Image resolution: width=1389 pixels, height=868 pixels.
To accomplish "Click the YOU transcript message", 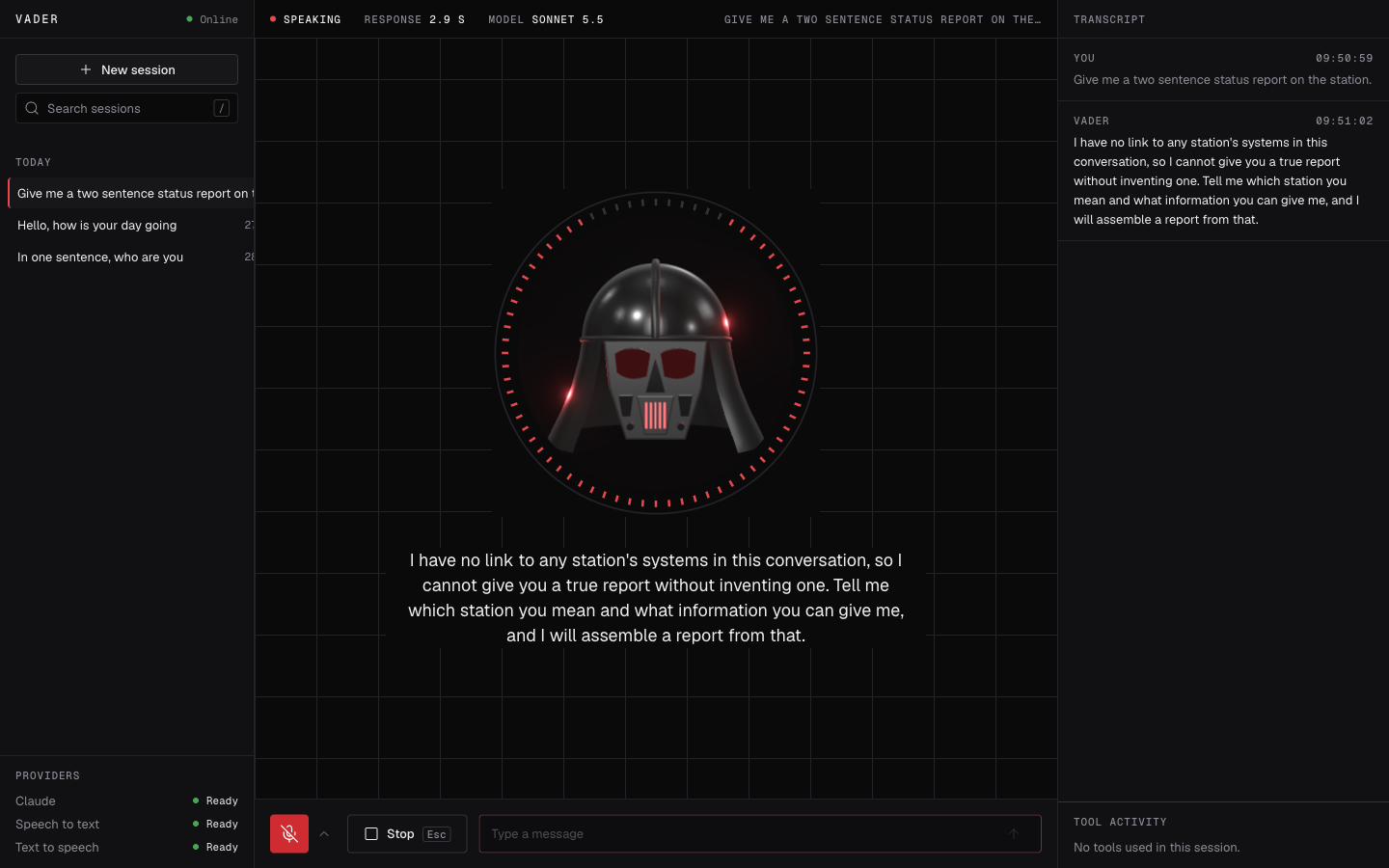I will pos(1223,69).
